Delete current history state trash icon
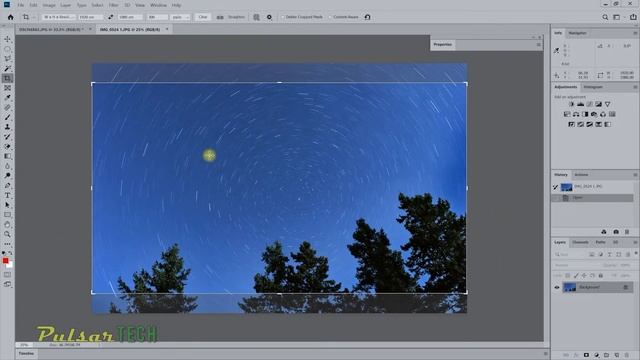 coord(627,232)
